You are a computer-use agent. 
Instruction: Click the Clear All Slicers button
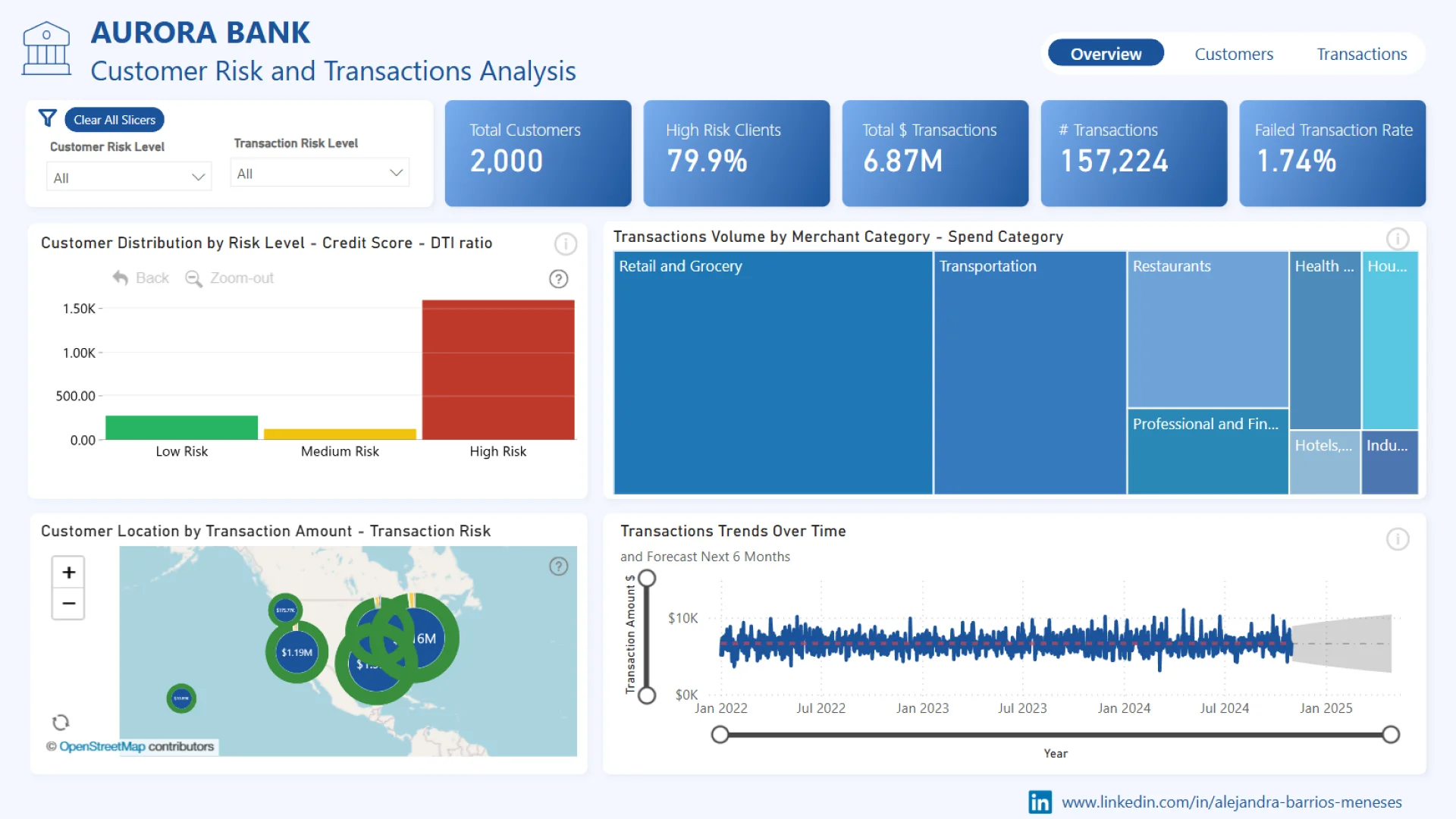point(115,120)
